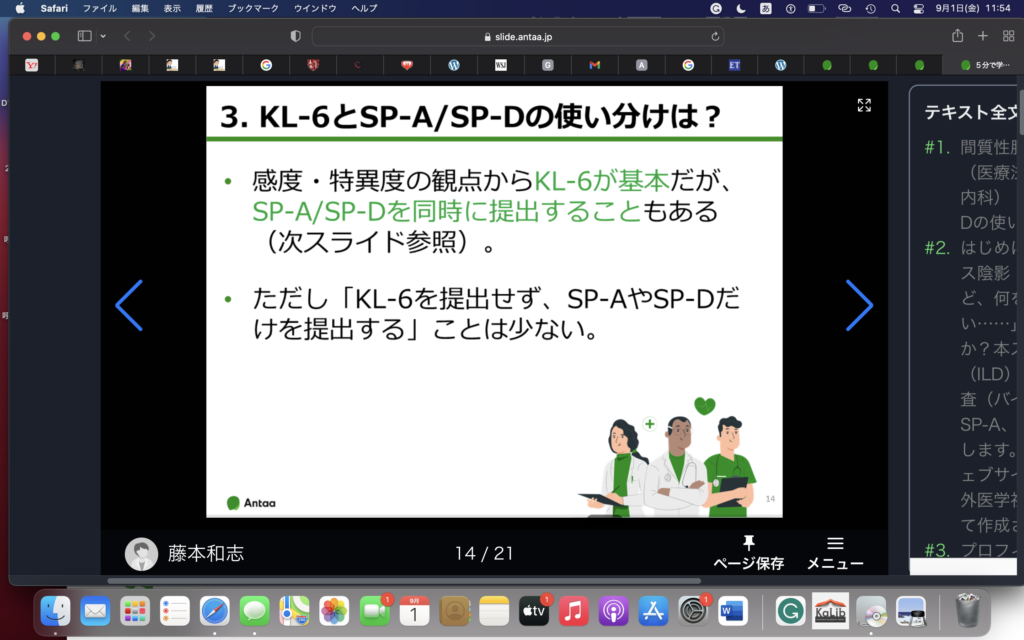This screenshot has height=640, width=1024.
Task: Expand the slide viewer to fullscreen
Action: [864, 105]
